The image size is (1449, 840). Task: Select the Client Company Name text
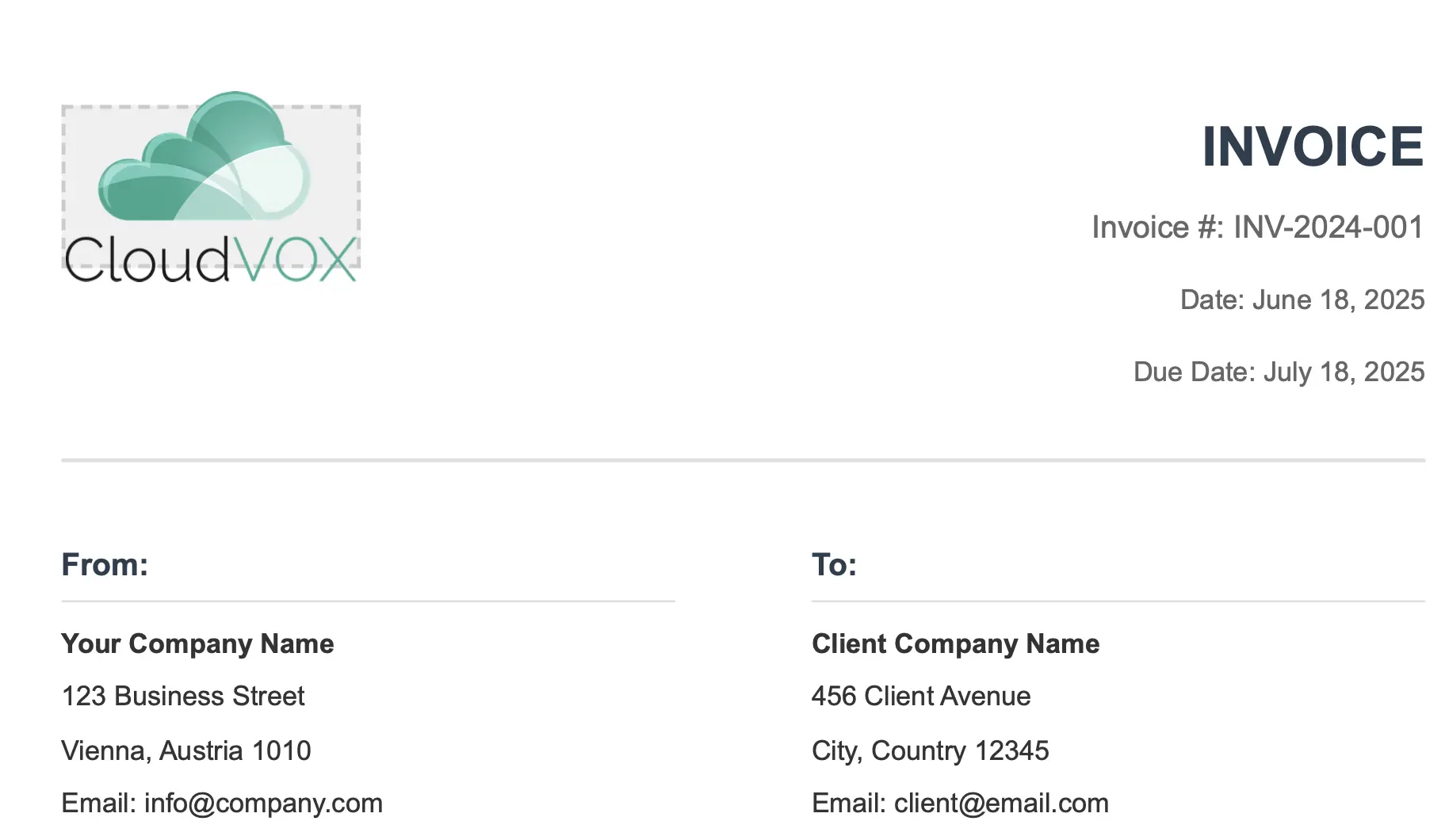point(955,643)
